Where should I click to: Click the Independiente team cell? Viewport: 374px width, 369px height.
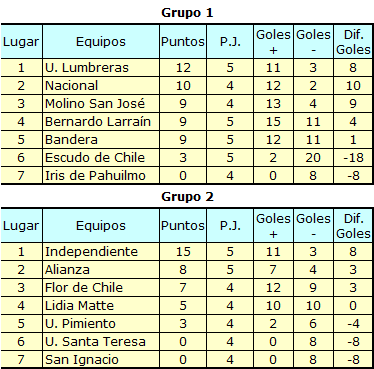(101, 252)
